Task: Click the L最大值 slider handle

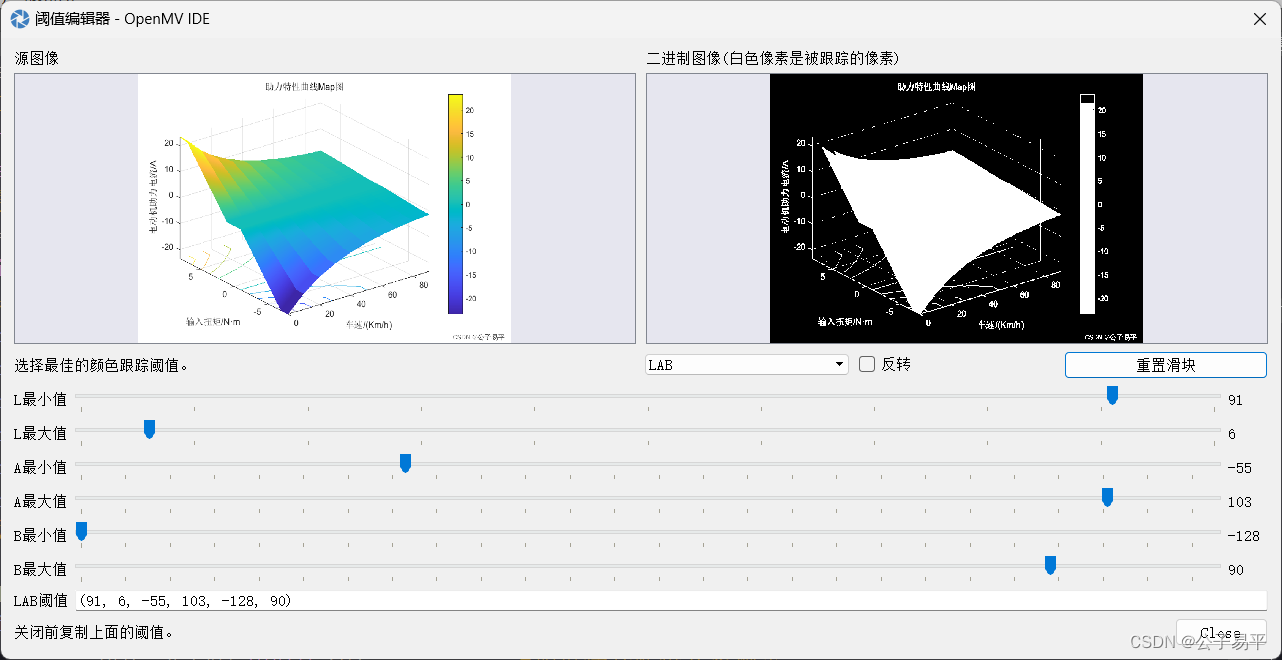Action: click(149, 429)
